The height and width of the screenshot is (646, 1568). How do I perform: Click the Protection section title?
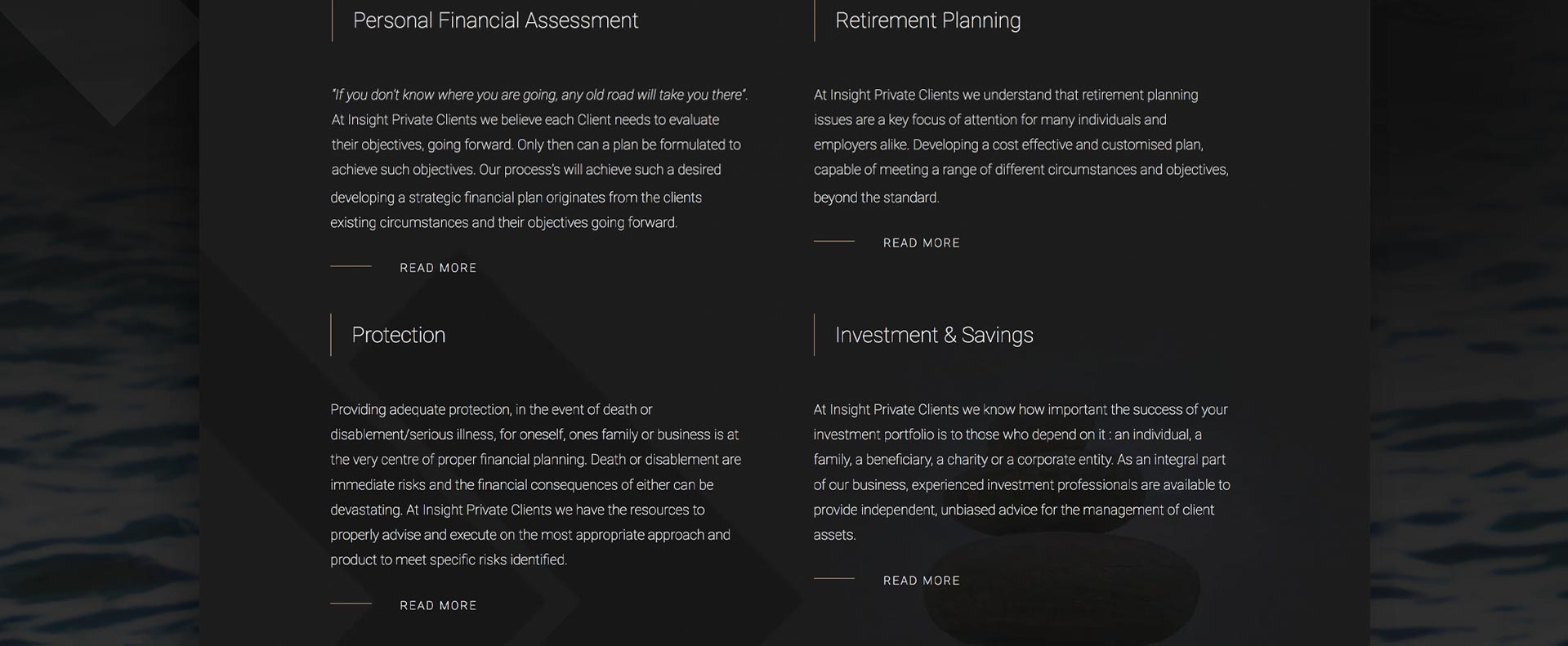[398, 335]
